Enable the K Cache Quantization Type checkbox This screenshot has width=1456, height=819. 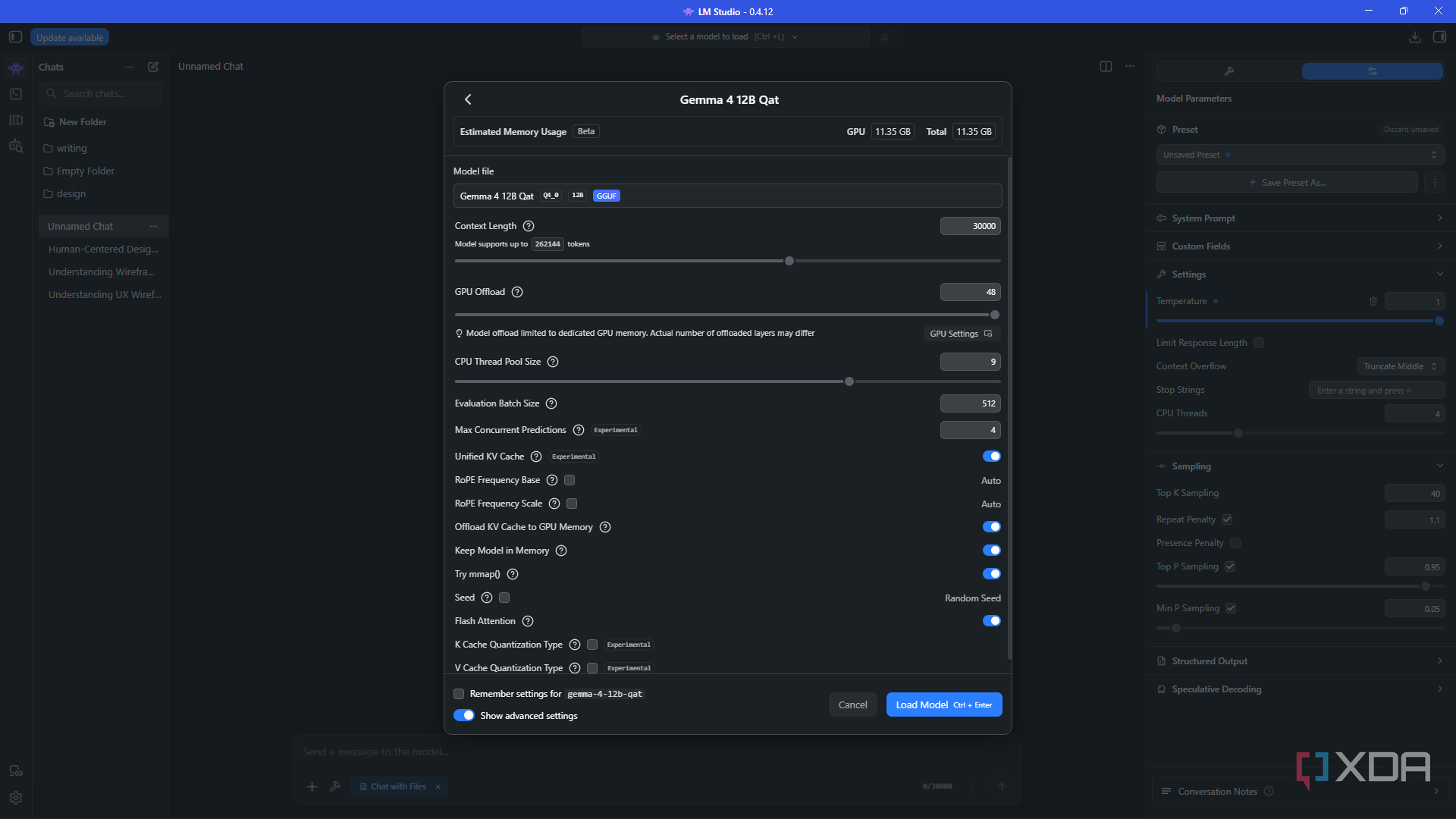592,645
